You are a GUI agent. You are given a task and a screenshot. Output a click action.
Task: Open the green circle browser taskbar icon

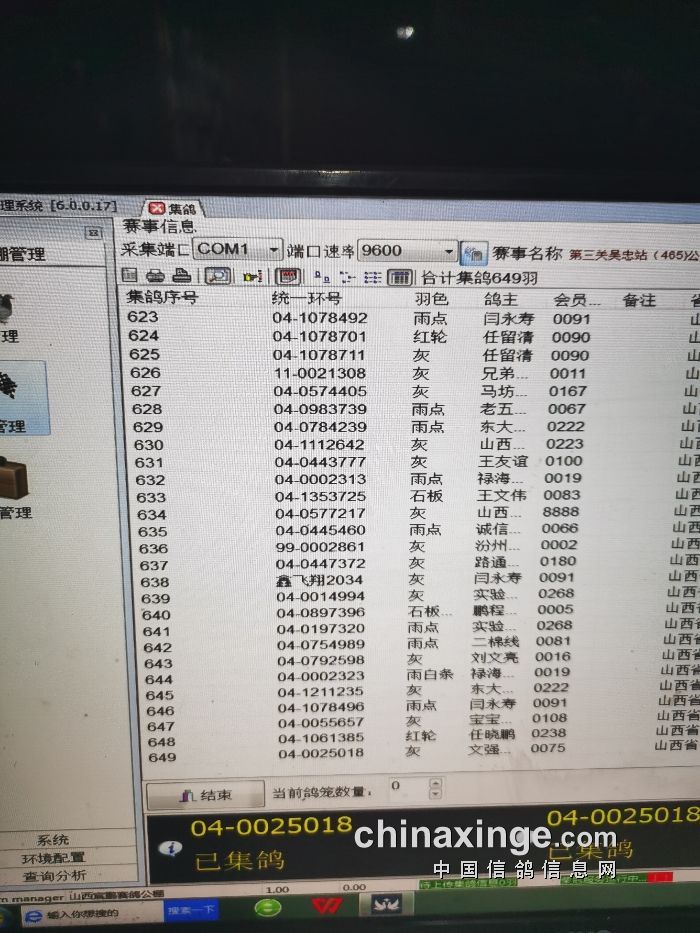pyautogui.click(x=267, y=907)
